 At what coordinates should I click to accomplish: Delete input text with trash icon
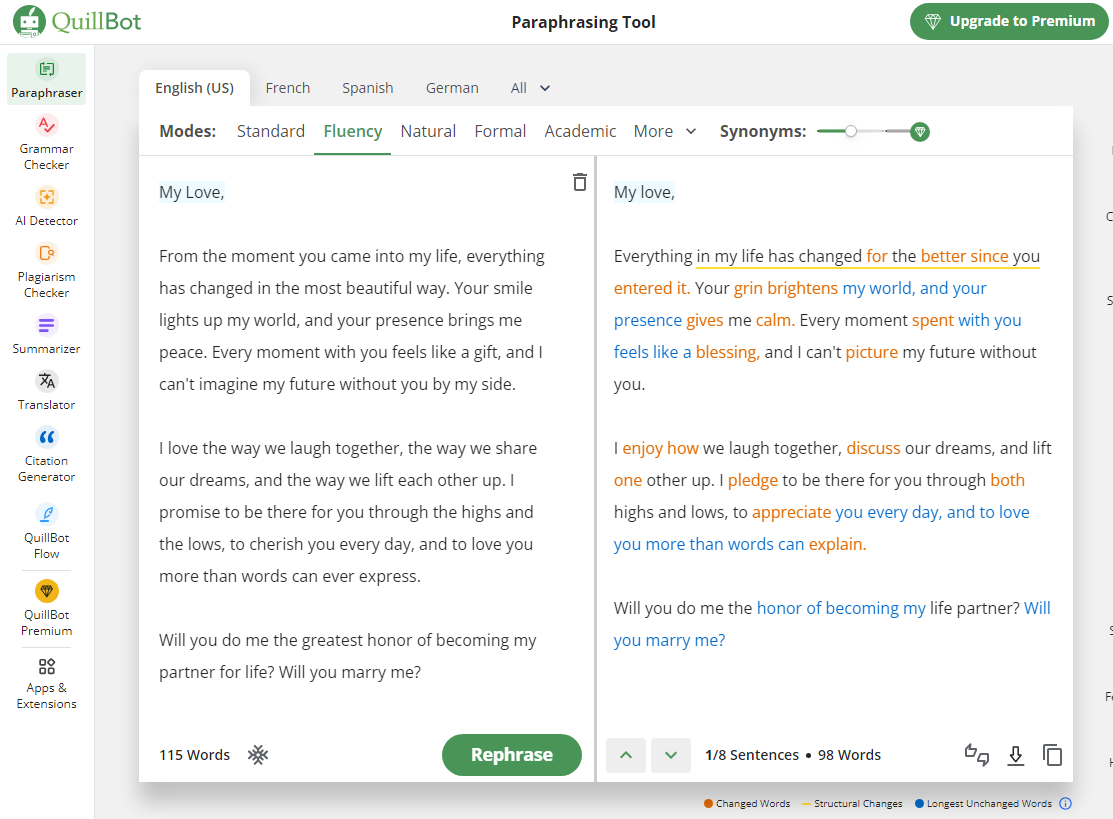coord(579,182)
